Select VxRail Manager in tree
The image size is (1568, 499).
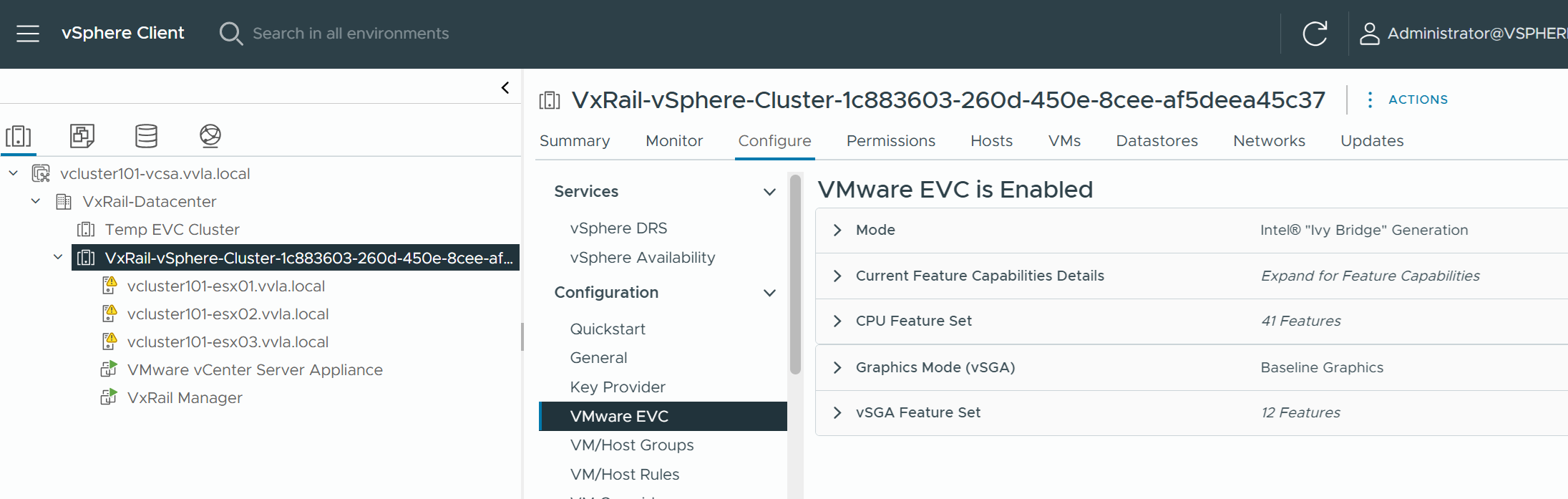[x=185, y=397]
